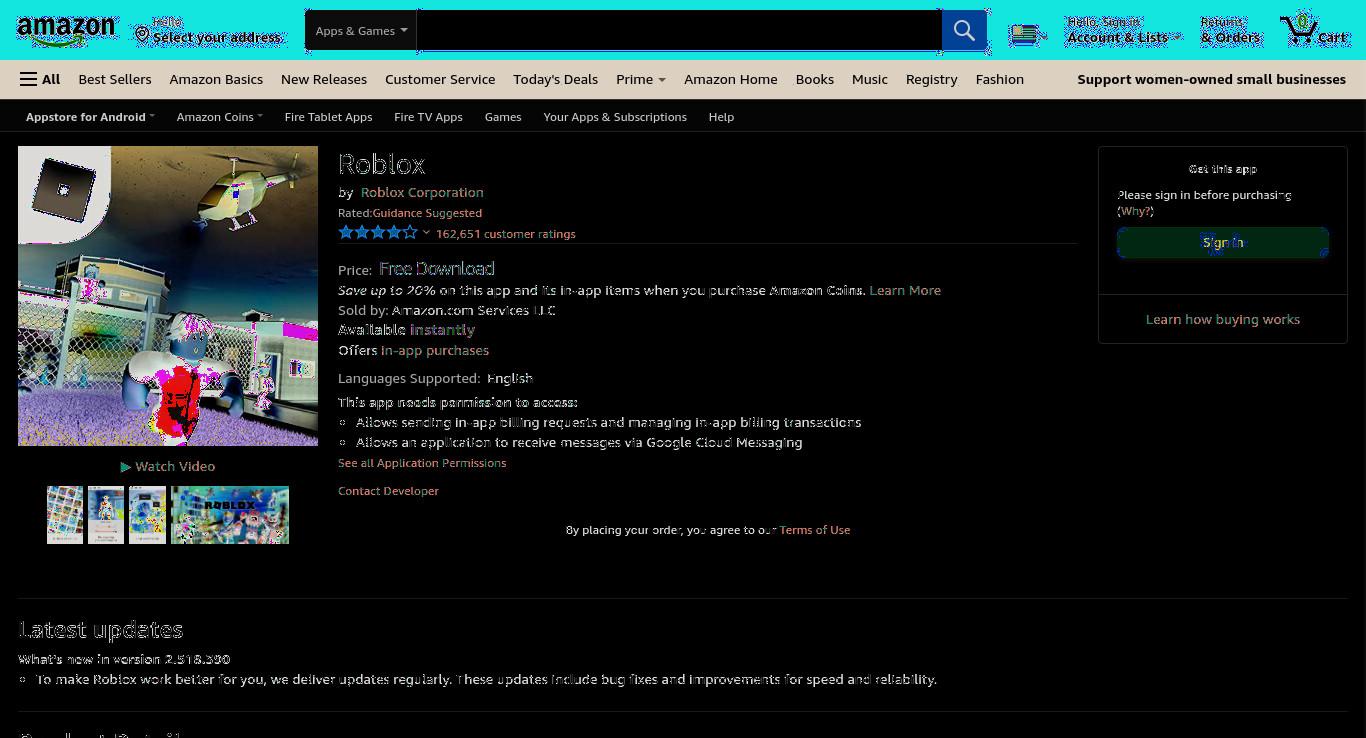Click Guidance Suggested rating link

(x=427, y=213)
